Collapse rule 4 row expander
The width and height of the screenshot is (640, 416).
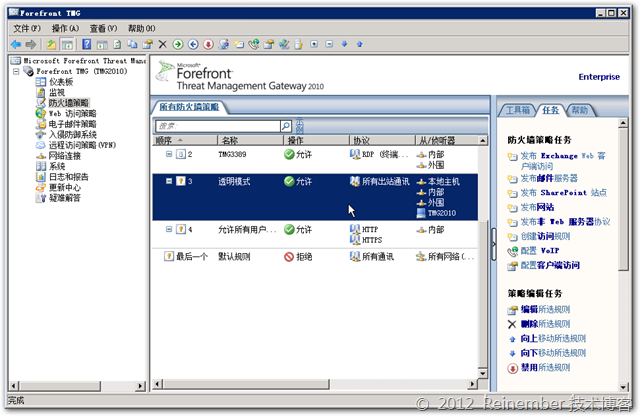click(x=169, y=229)
